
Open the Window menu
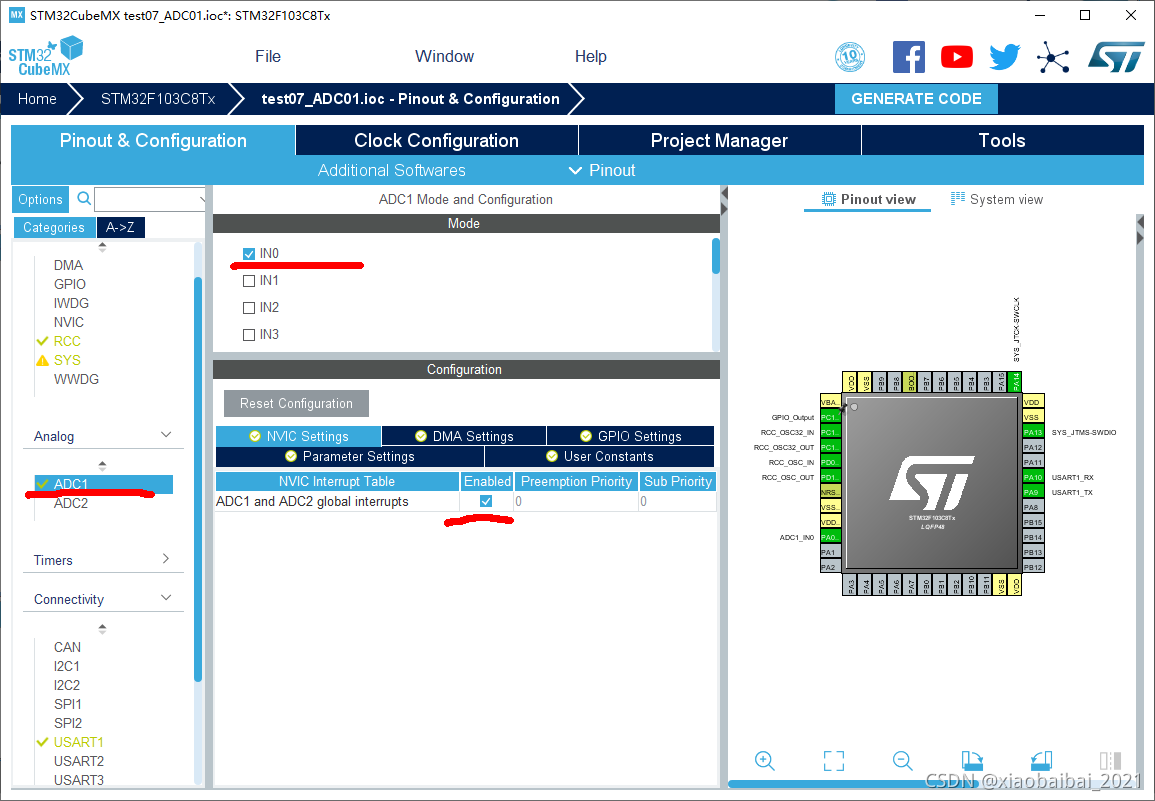point(444,57)
